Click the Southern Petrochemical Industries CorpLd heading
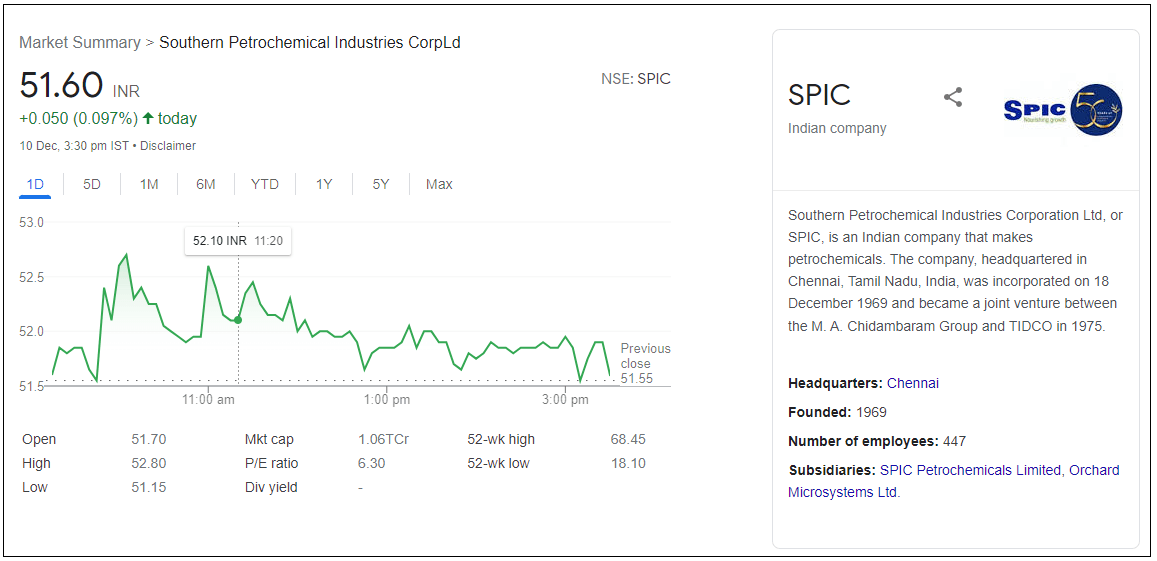 tap(310, 43)
